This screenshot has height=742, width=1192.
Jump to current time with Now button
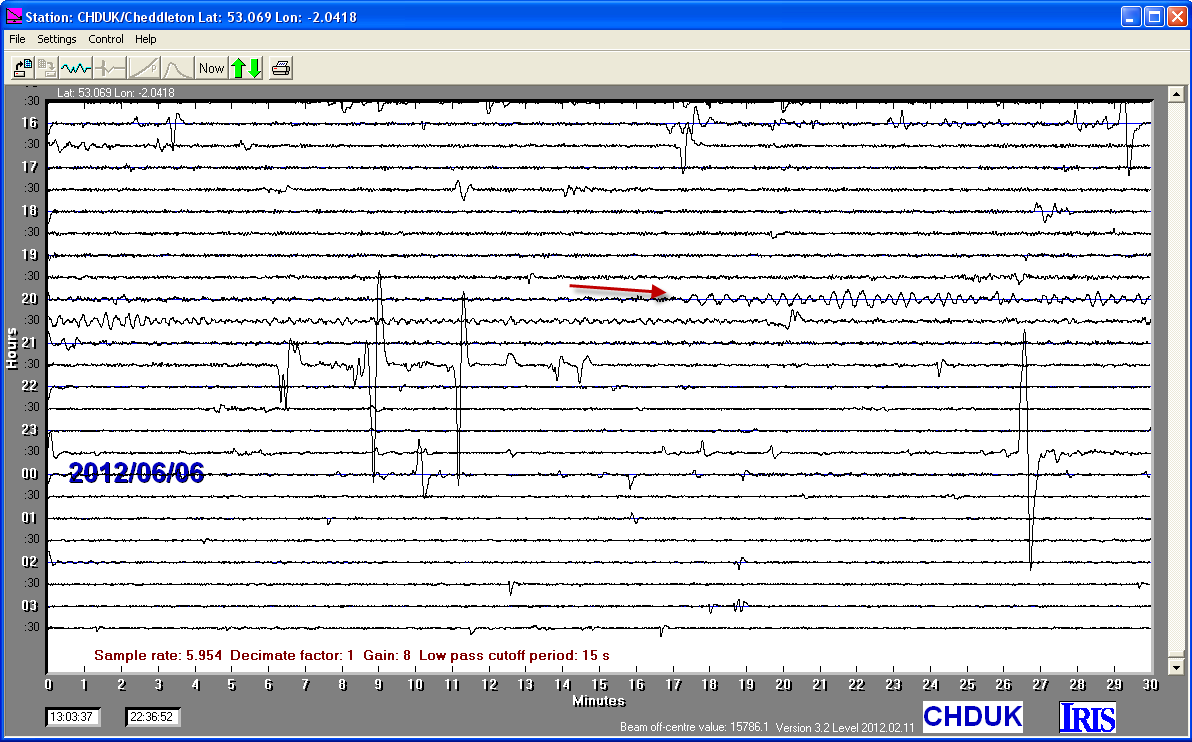coord(211,68)
